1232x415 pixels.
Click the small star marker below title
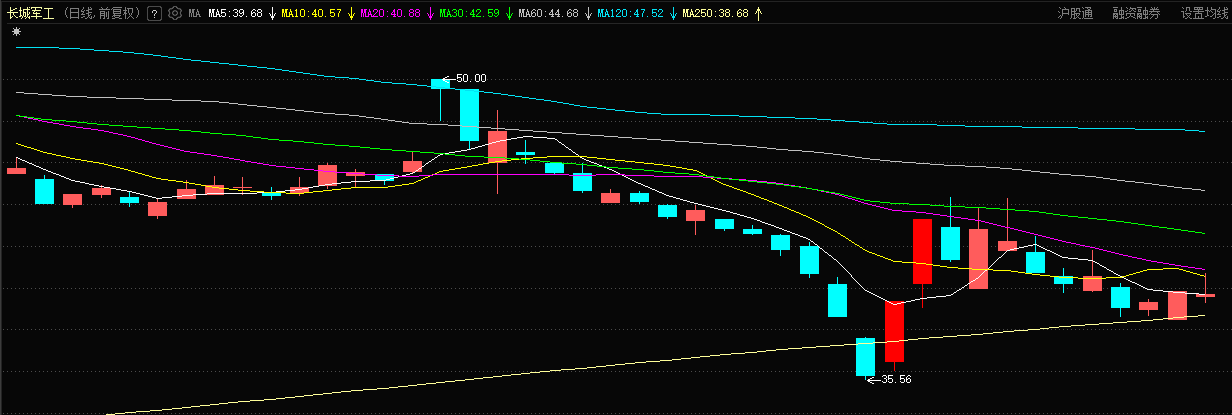(x=16, y=32)
